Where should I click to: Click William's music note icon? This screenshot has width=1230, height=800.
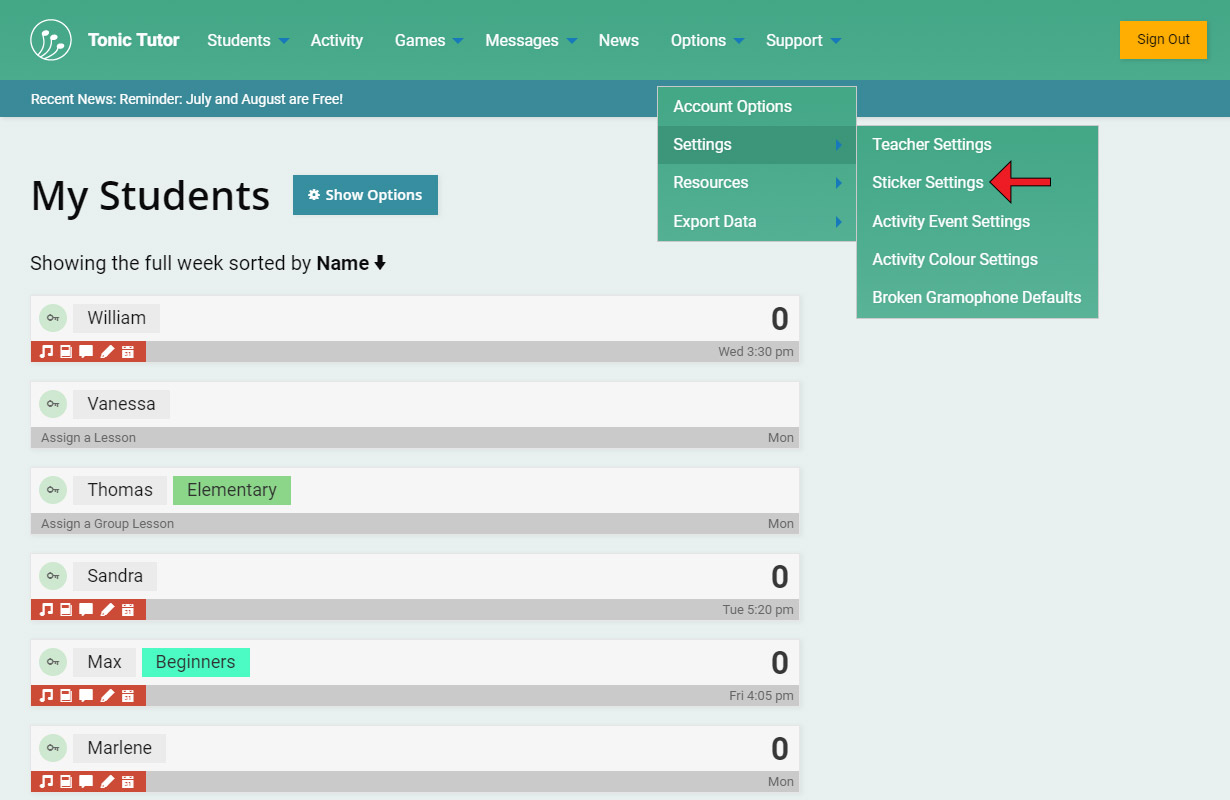pyautogui.click(x=45, y=352)
